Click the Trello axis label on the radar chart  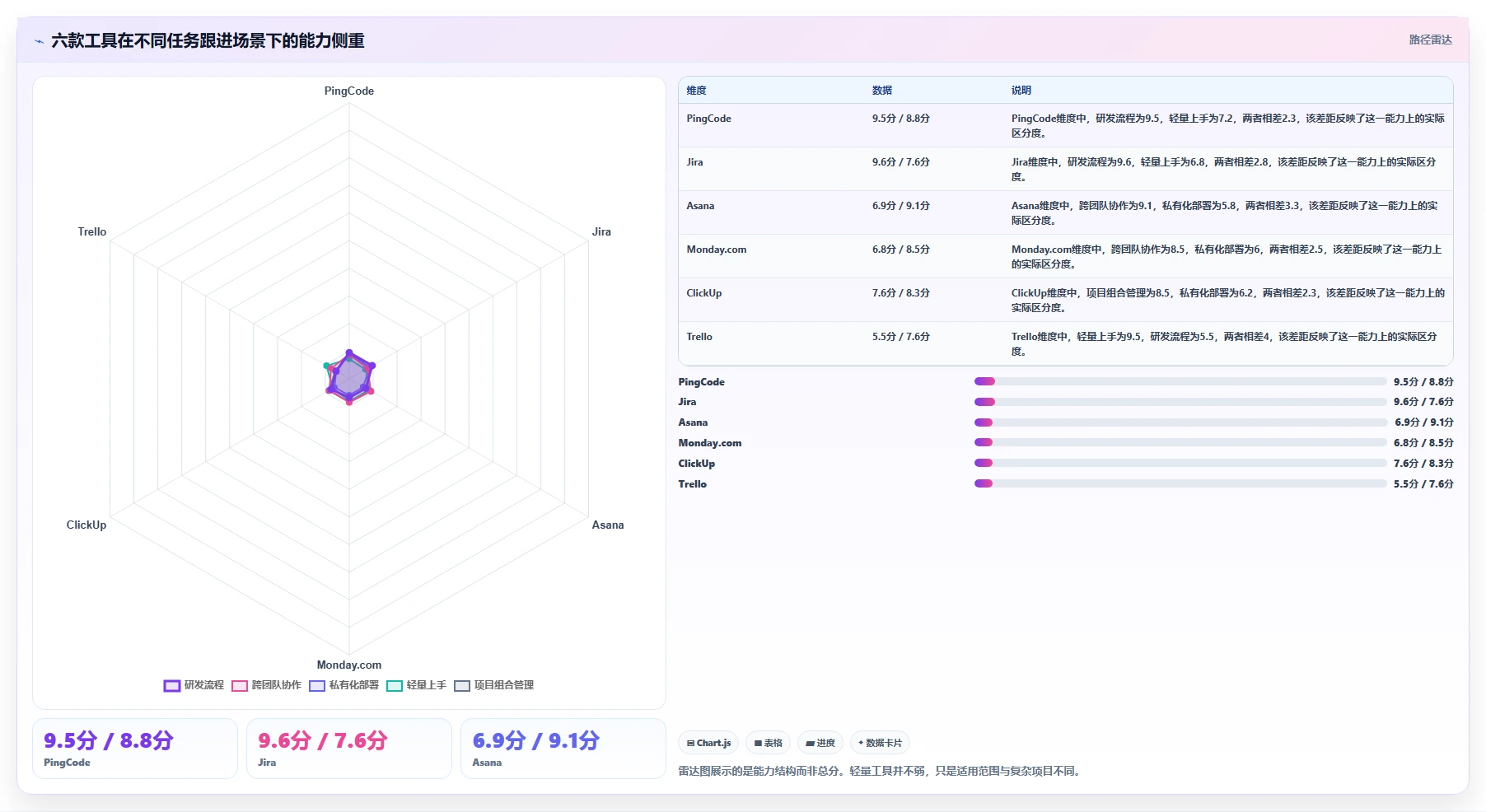point(92,232)
